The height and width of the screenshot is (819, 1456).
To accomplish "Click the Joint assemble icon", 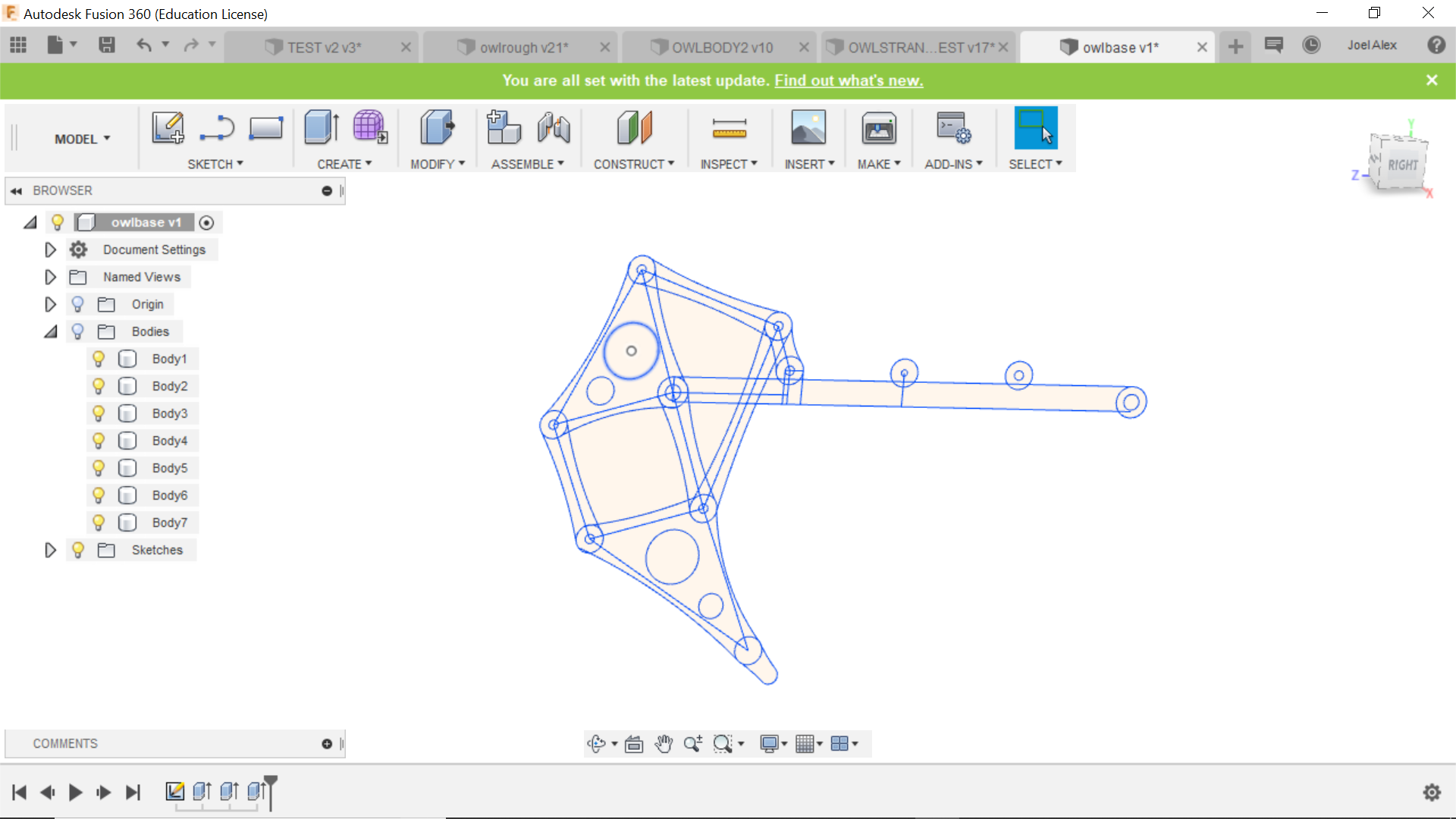I will pyautogui.click(x=554, y=127).
